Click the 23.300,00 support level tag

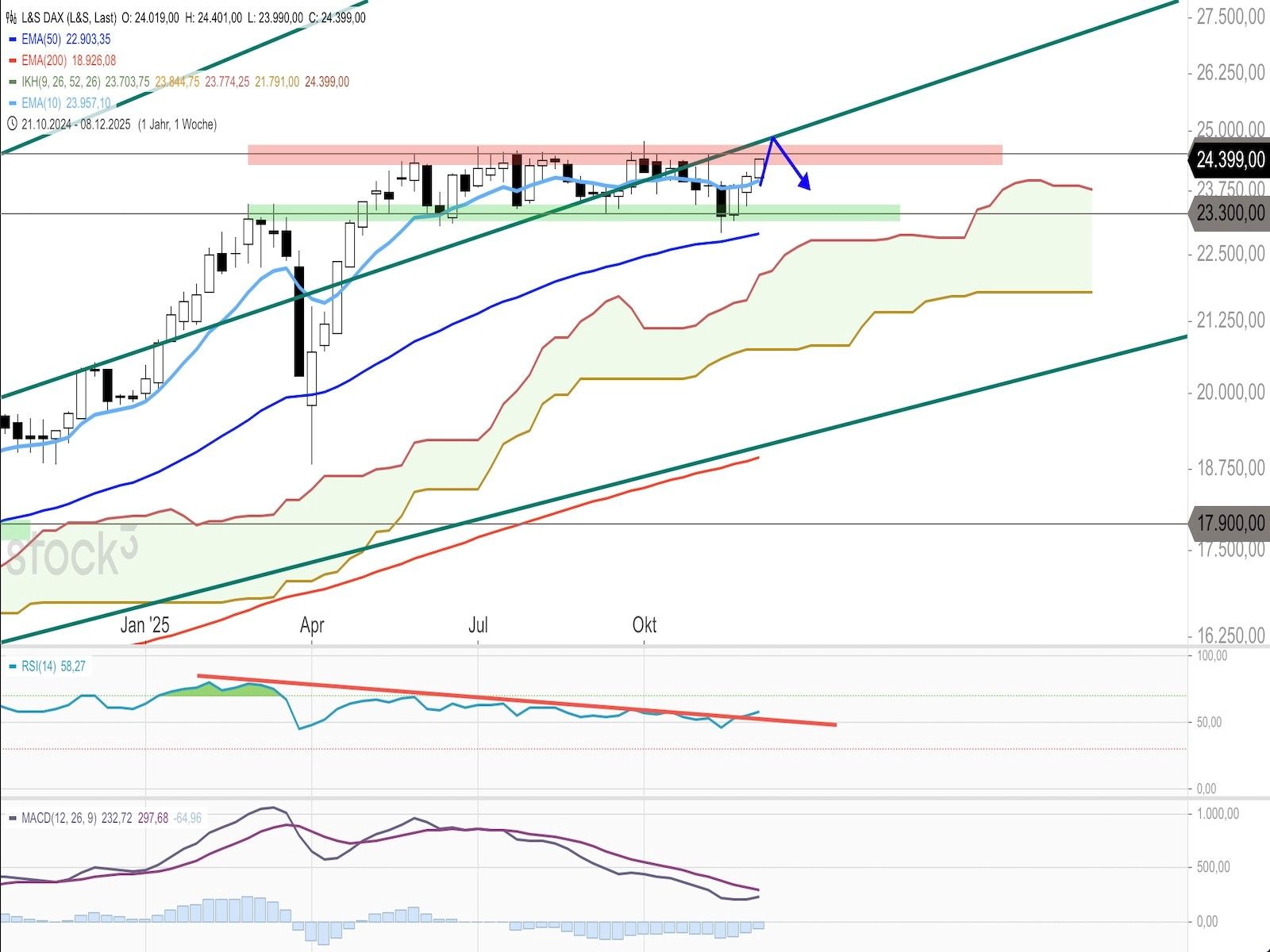pos(1230,213)
